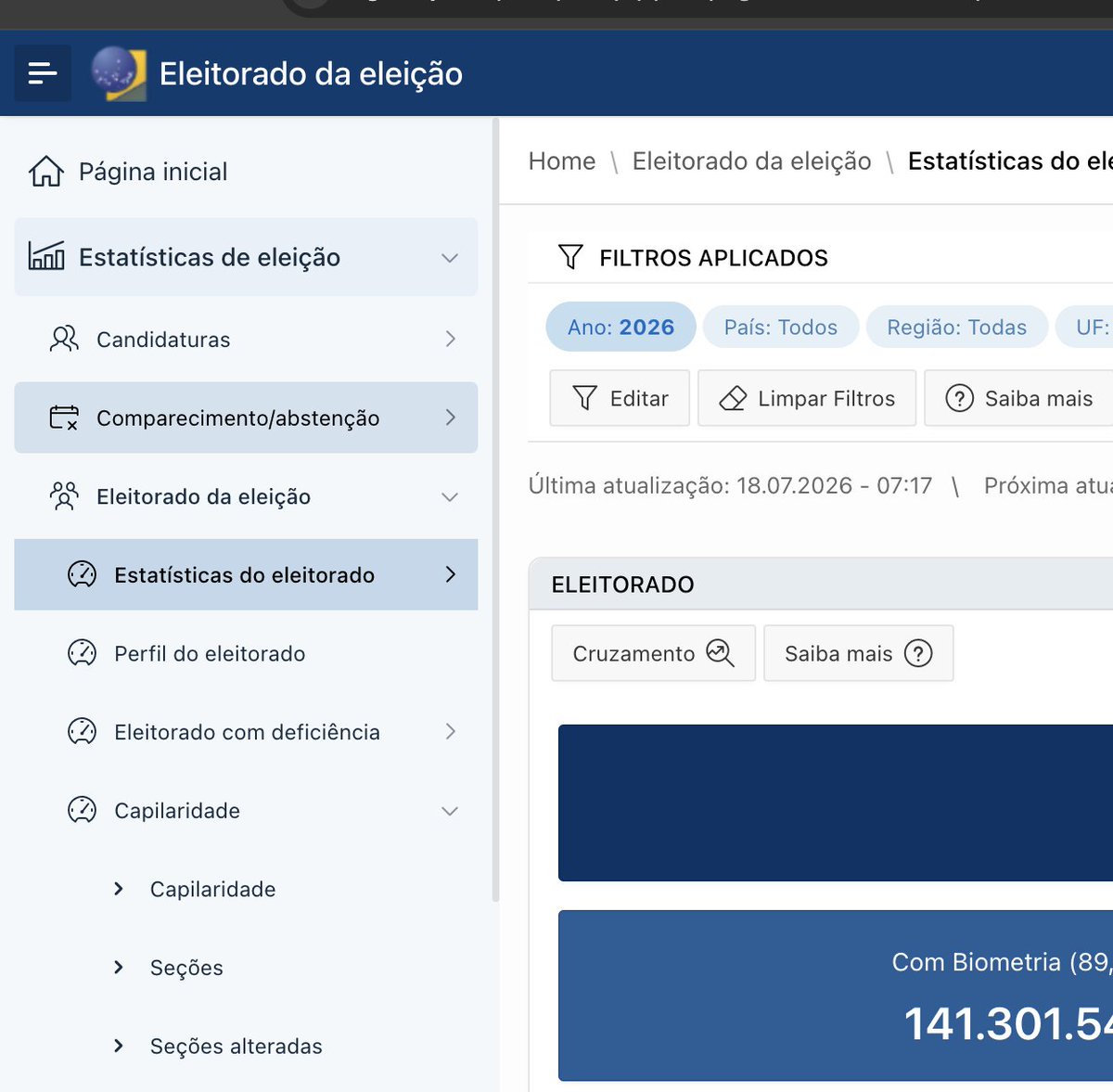
Task: Click the group icon for Eleitorado da eleição
Action: click(64, 496)
